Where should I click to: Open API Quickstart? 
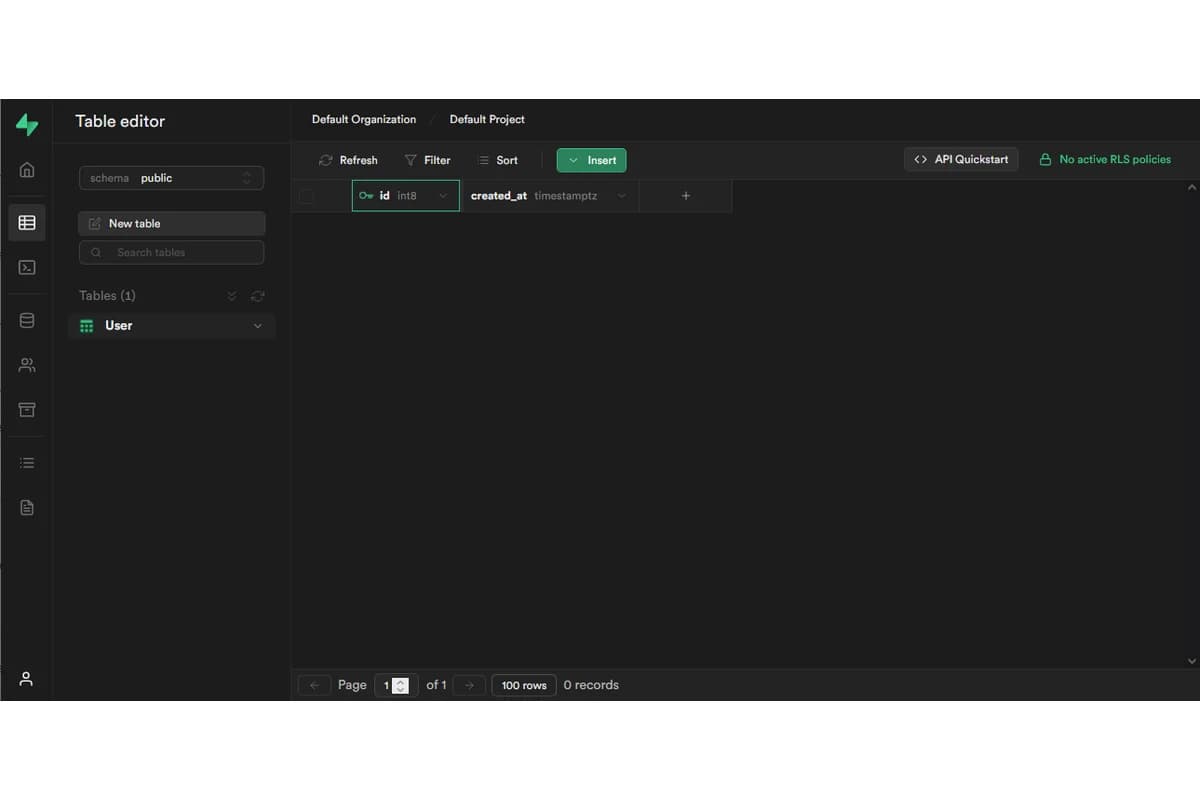click(961, 159)
